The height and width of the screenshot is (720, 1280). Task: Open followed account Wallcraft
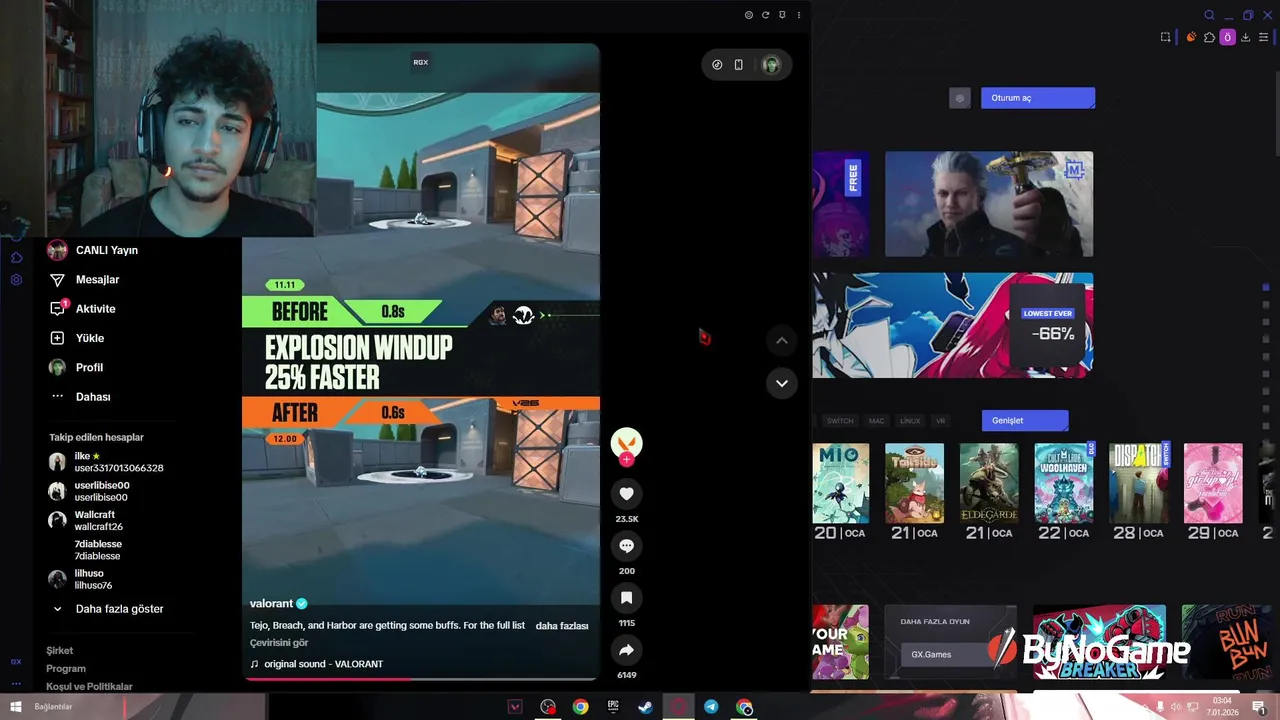click(x=86, y=520)
